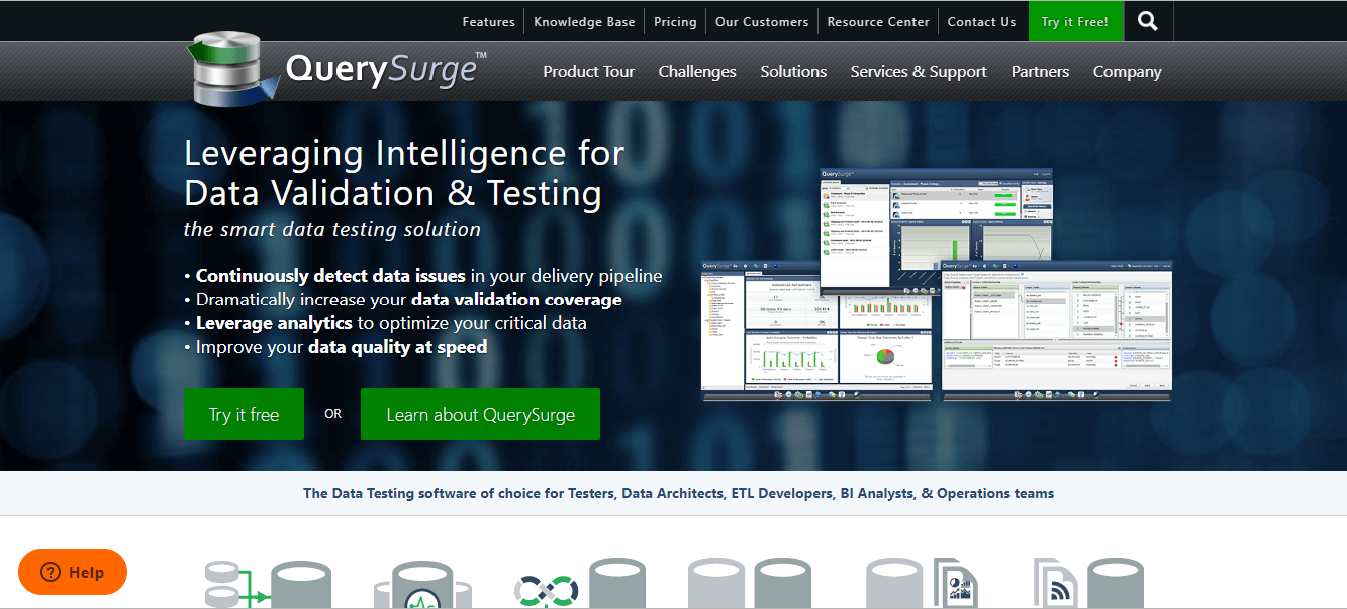Go to the Pricing page
The height and width of the screenshot is (609, 1347).
pos(675,21)
